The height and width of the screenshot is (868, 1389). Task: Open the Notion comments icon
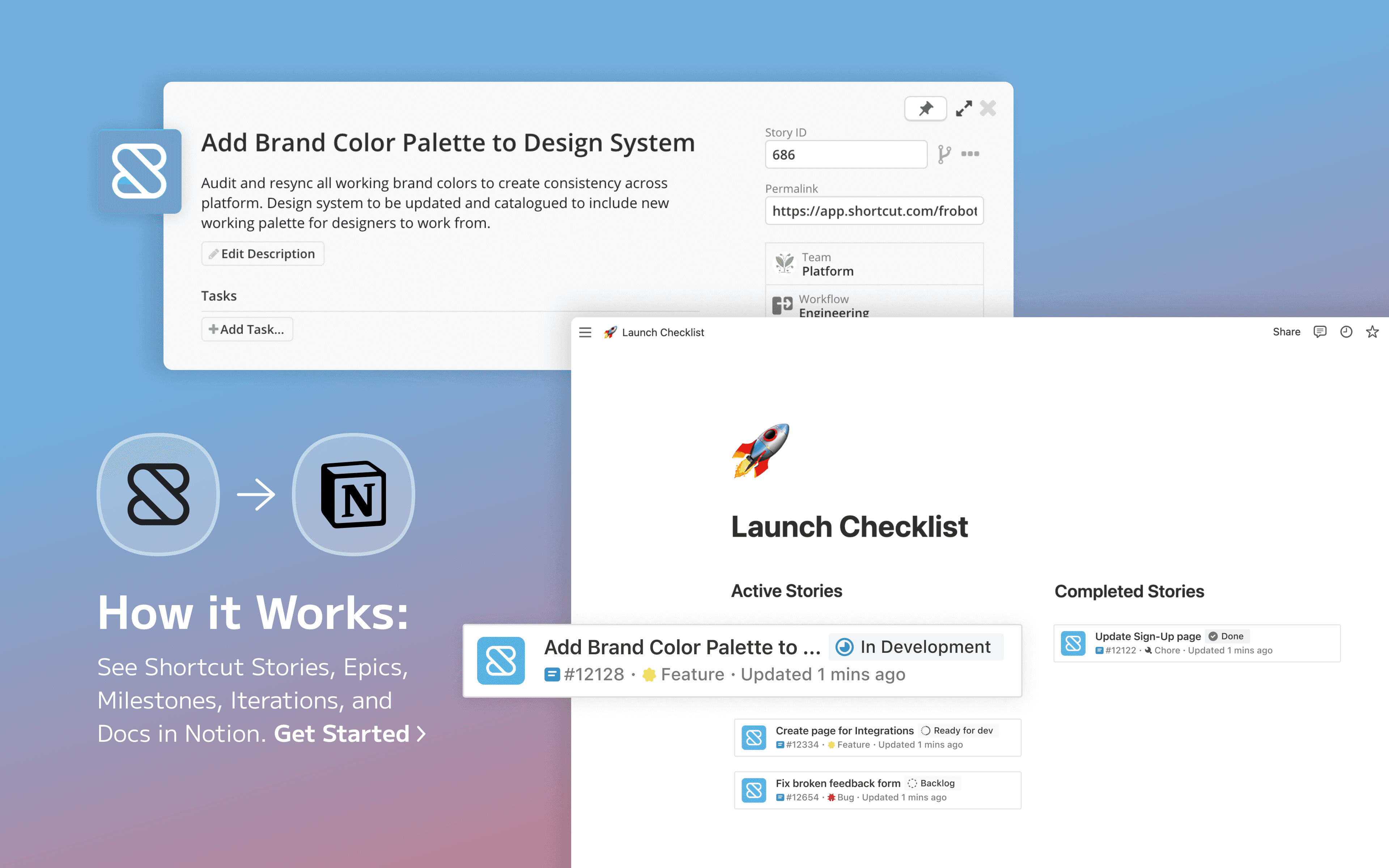point(1320,332)
